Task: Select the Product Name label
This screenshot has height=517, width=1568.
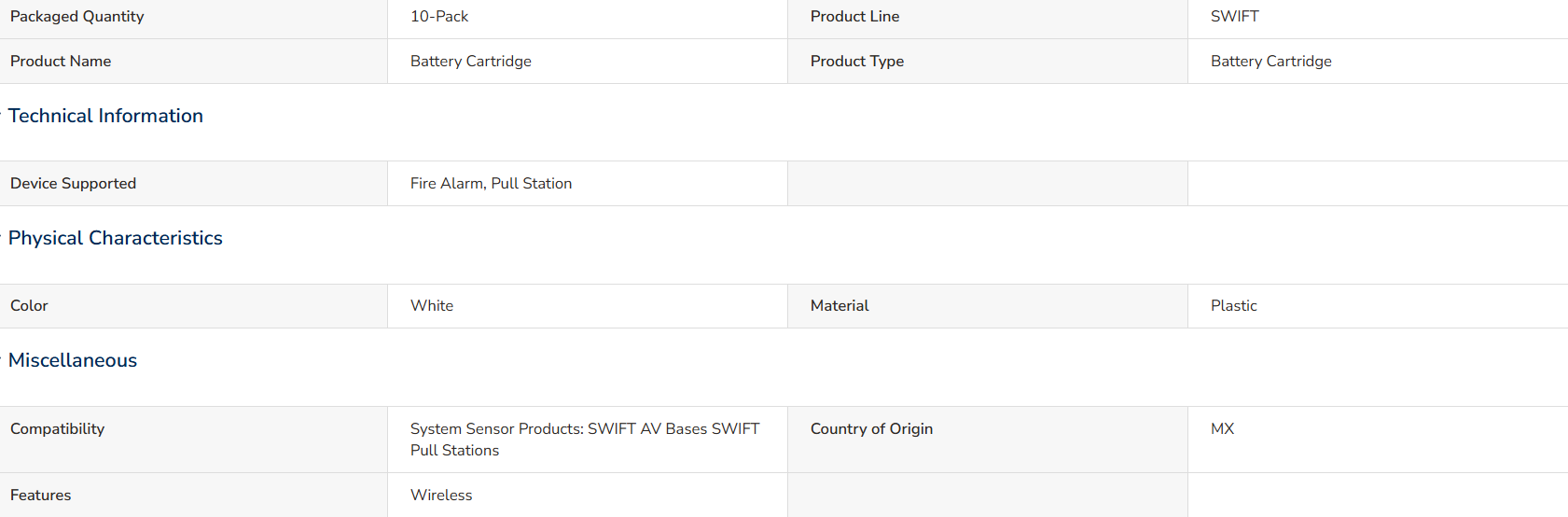Action: click(61, 62)
